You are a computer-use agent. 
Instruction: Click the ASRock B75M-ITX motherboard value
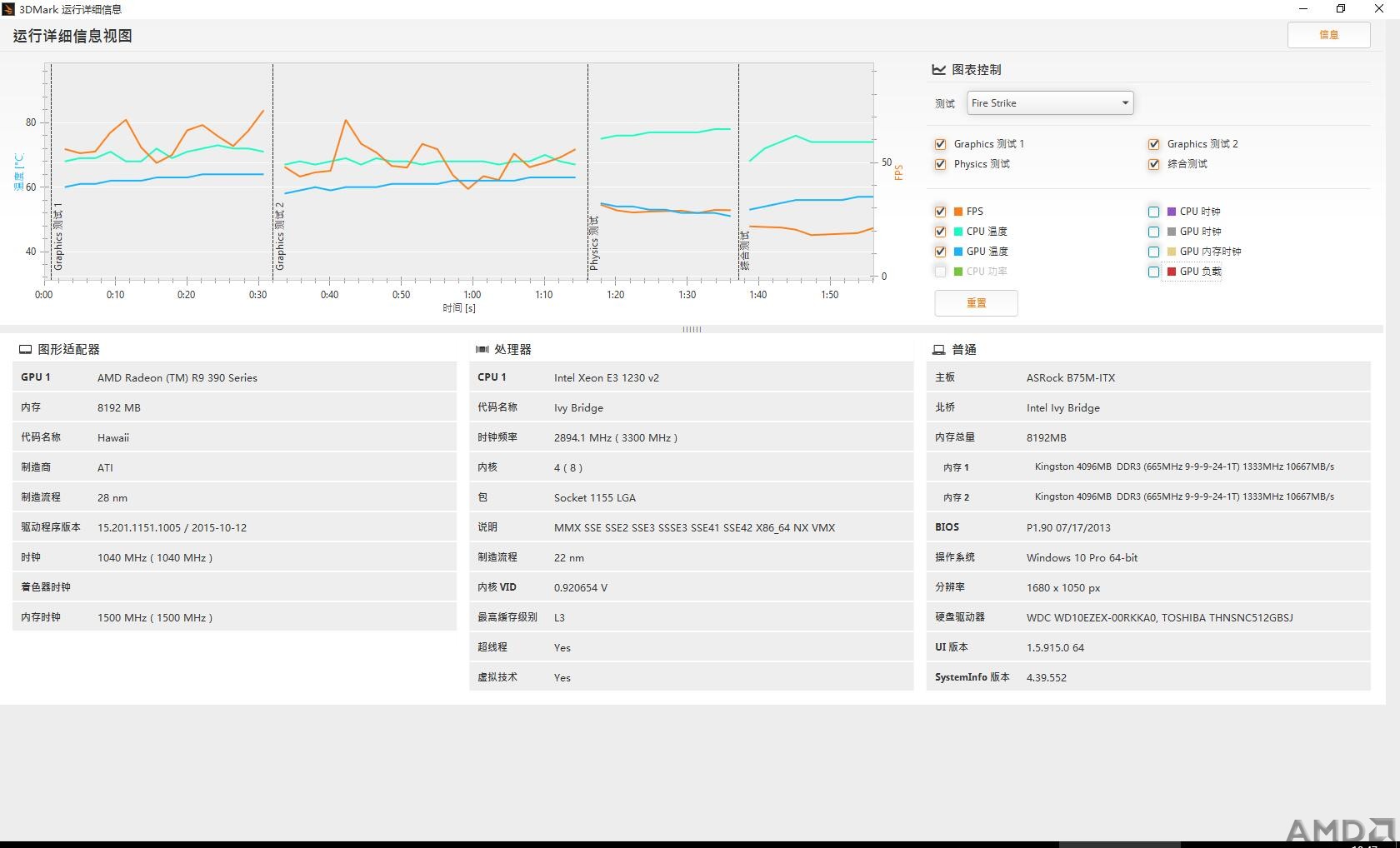[x=1071, y=378]
